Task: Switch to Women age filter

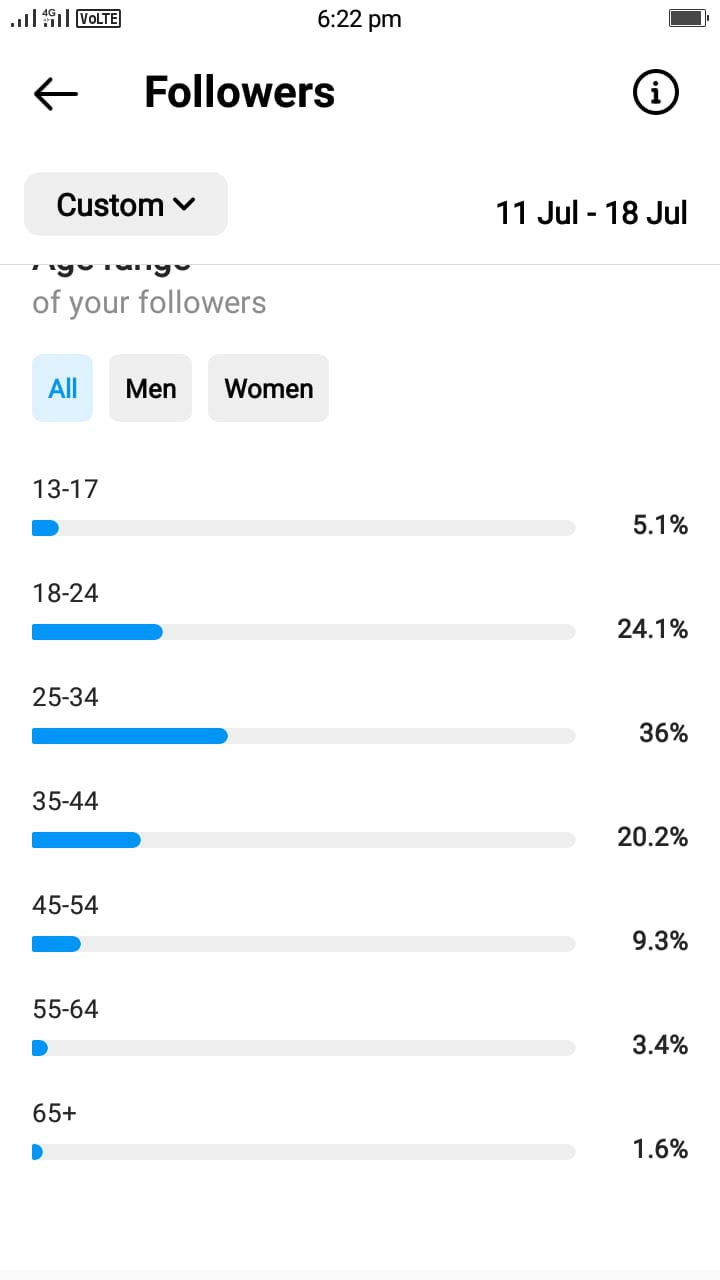Action: pos(268,388)
